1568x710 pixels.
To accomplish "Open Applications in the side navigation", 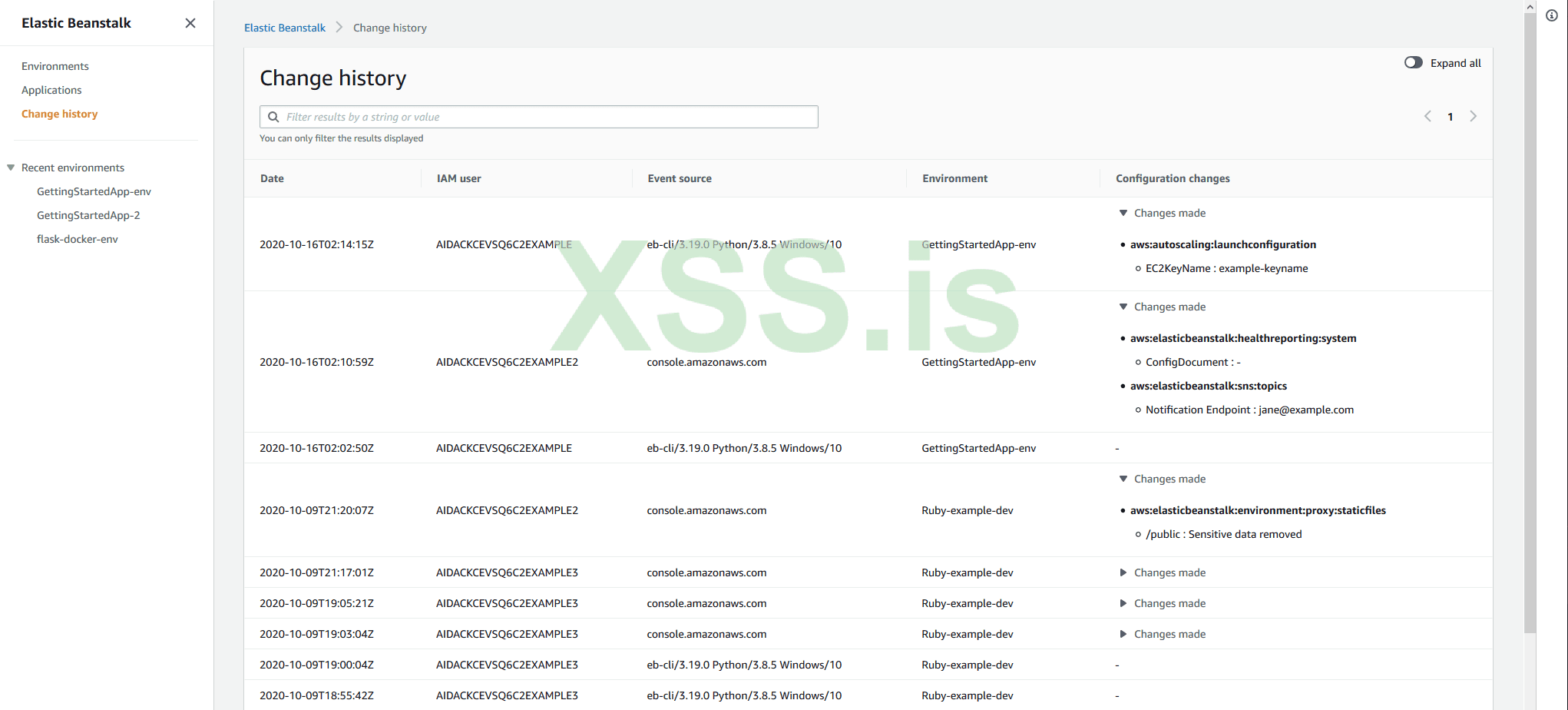I will tap(51, 90).
